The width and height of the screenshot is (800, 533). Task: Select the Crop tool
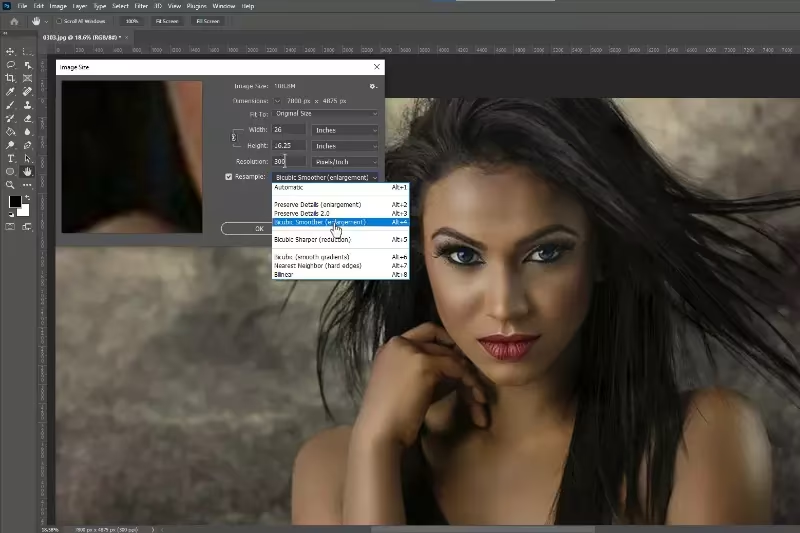click(x=10, y=78)
